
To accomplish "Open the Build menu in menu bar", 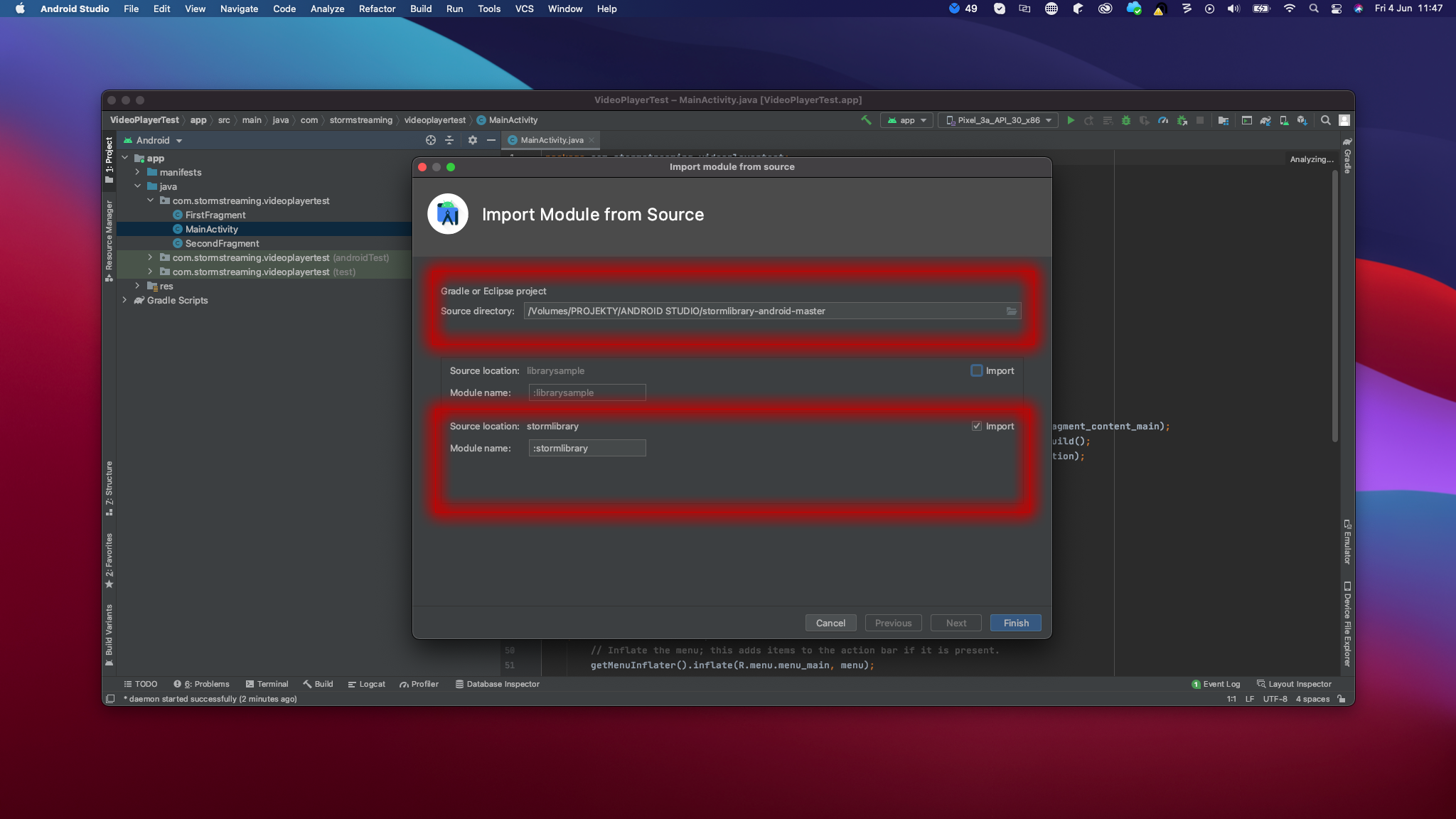I will click(421, 9).
